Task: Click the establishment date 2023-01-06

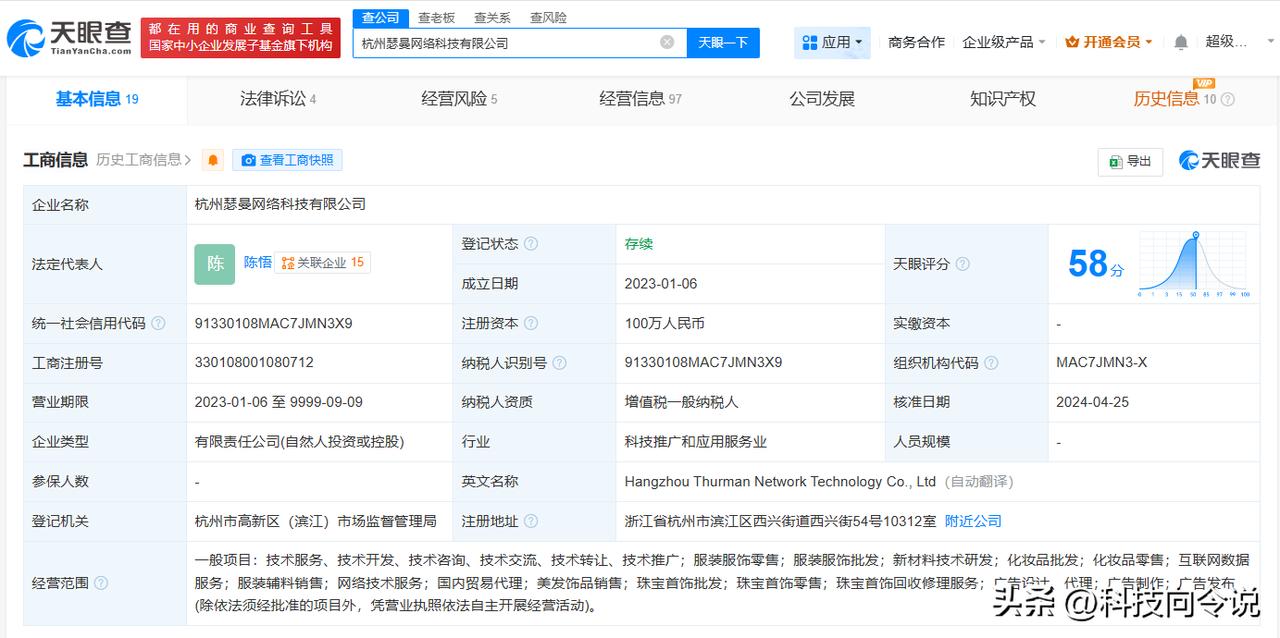Action: pyautogui.click(x=661, y=284)
